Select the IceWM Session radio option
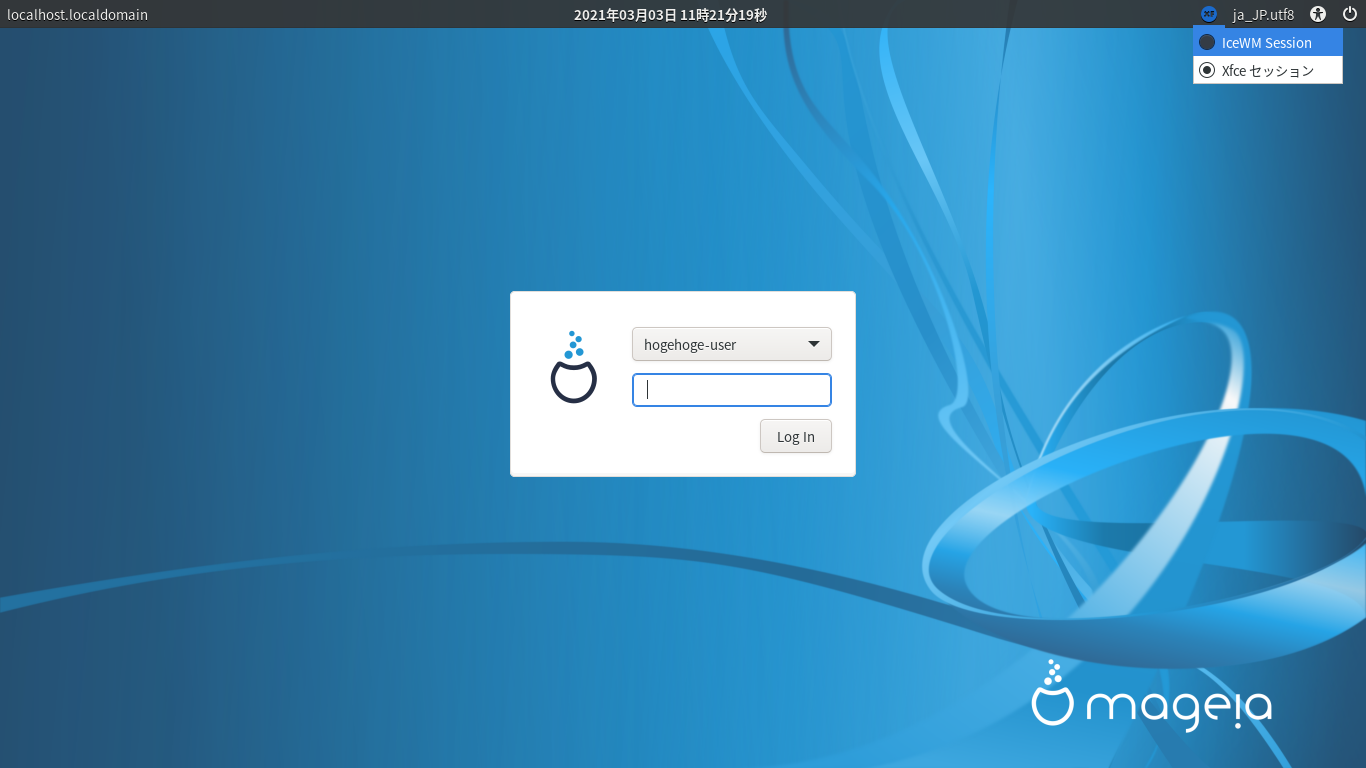The height and width of the screenshot is (768, 1366). pos(1268,42)
